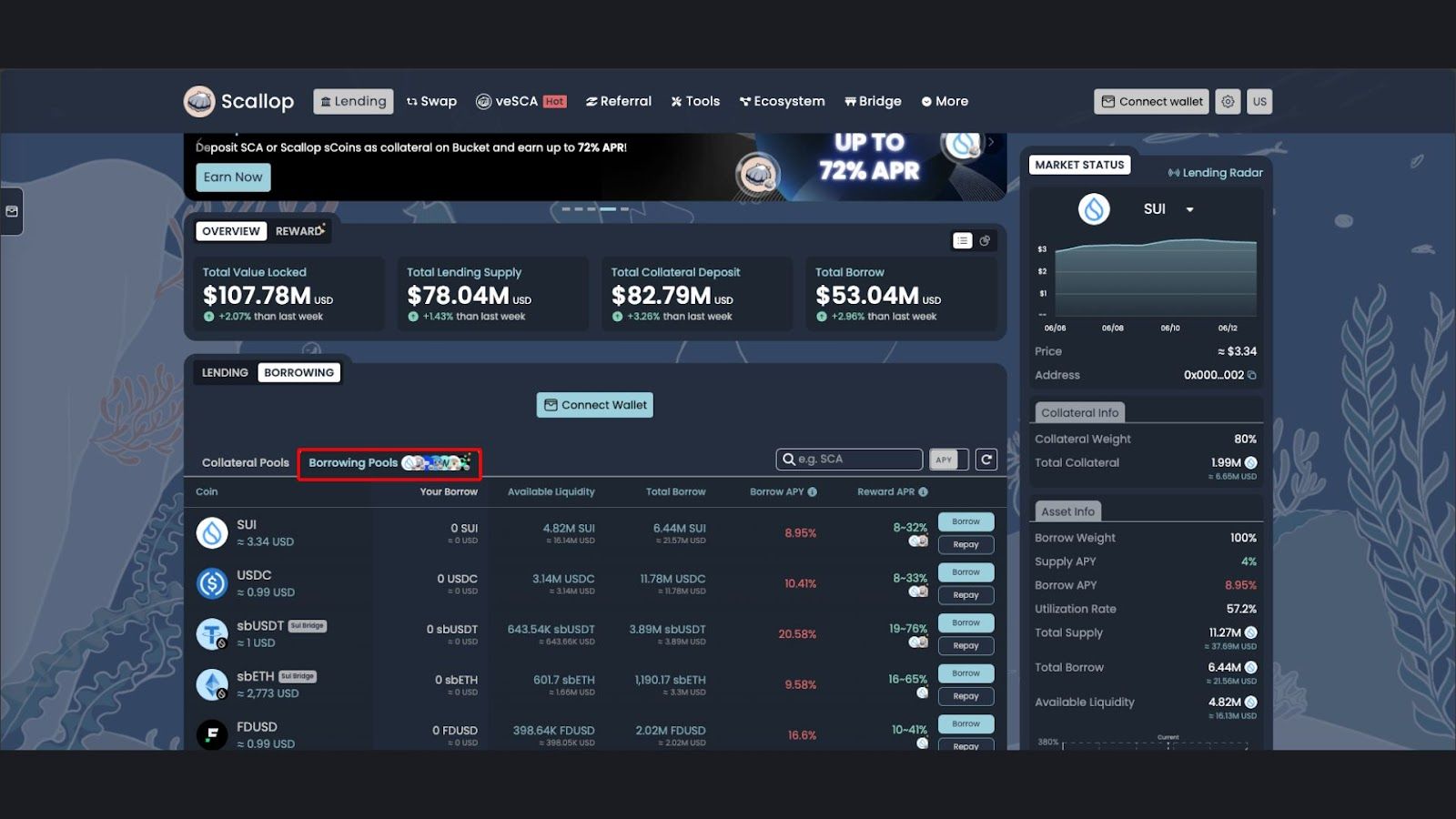Open the Swap menu item

coord(431,101)
